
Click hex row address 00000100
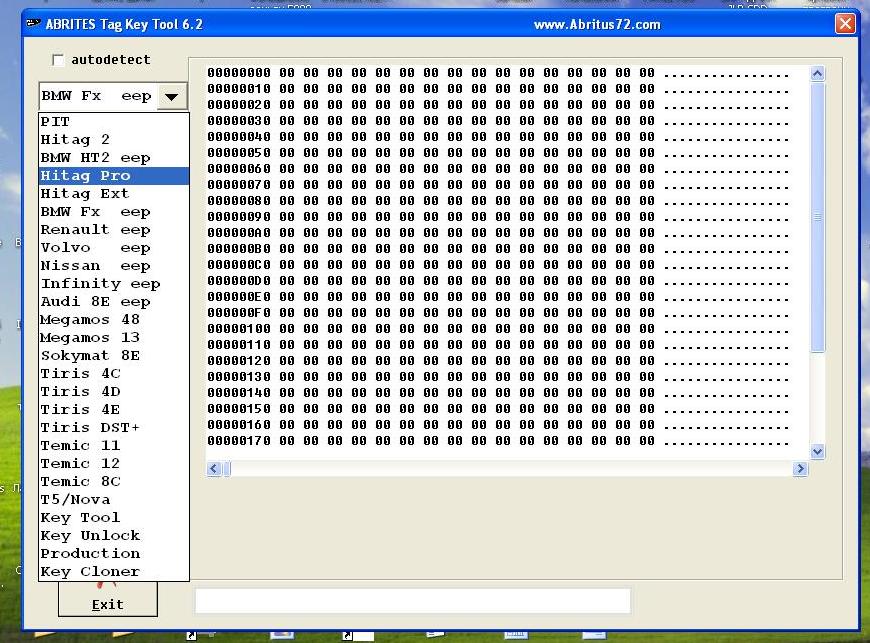(x=239, y=329)
